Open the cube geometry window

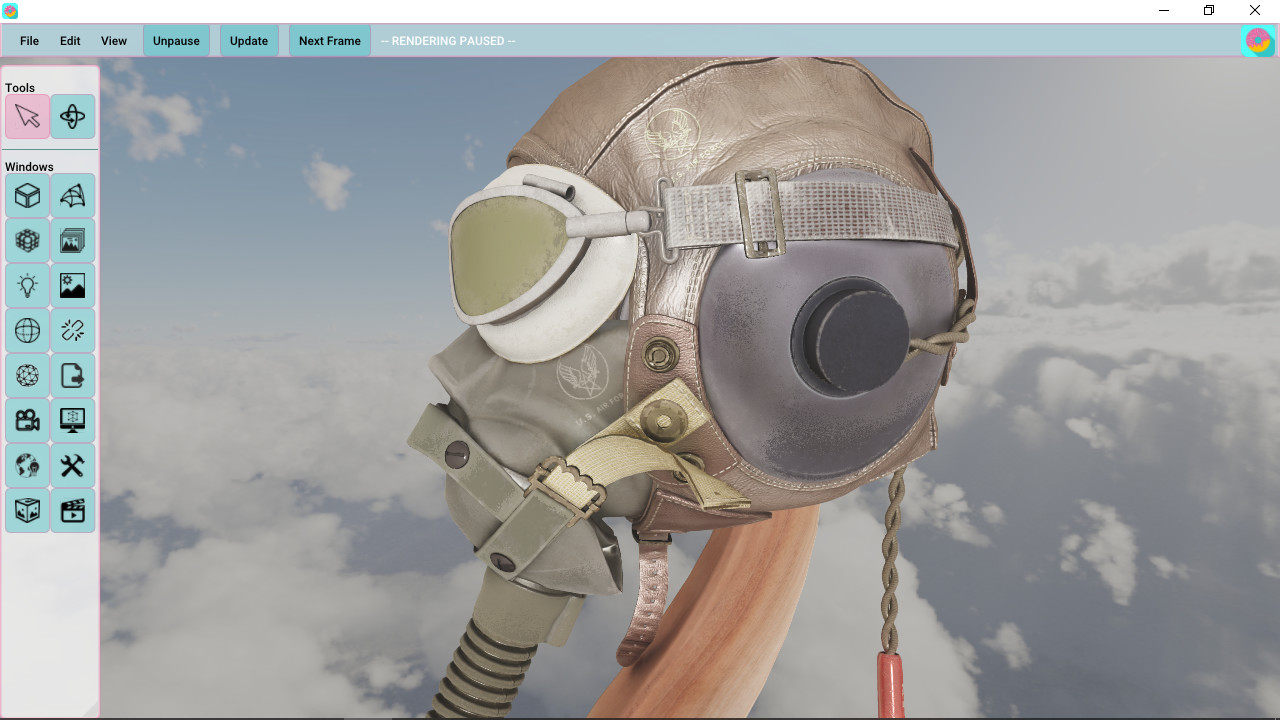(27, 195)
